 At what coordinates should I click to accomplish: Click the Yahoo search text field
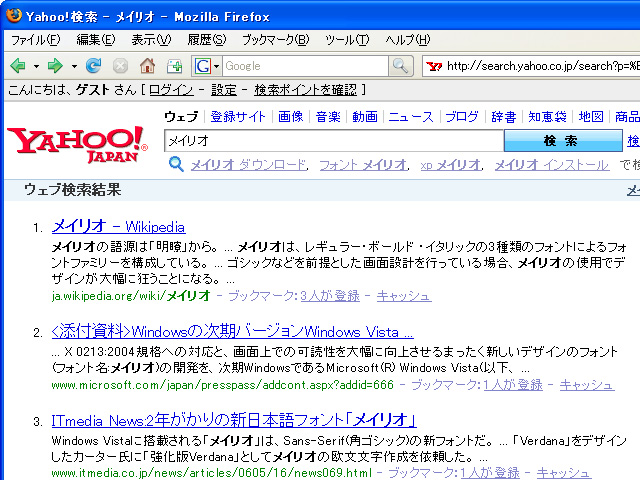tap(332, 141)
